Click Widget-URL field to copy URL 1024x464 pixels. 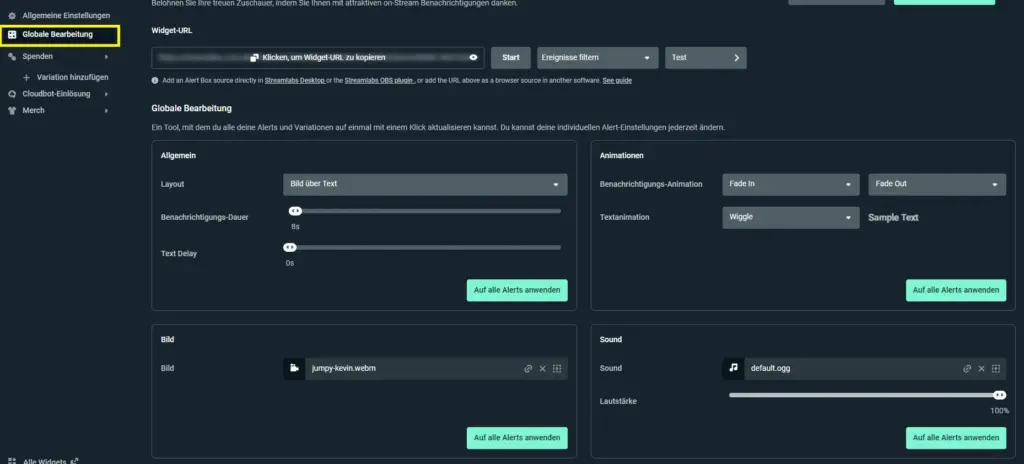tap(318, 58)
